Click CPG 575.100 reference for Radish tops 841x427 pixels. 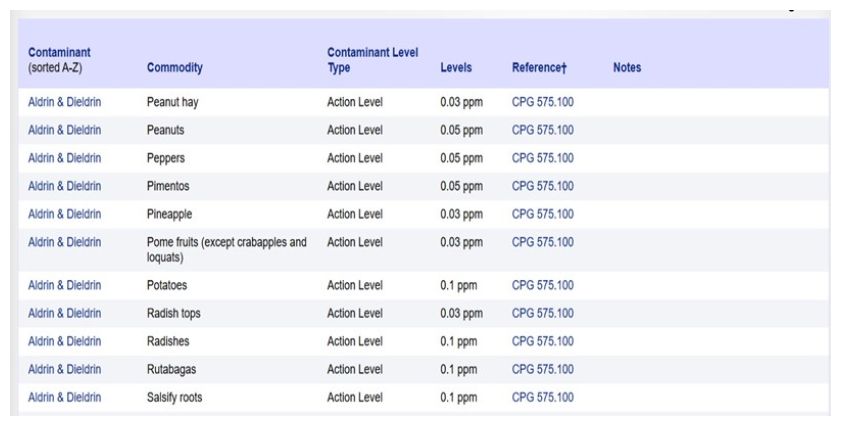tap(542, 313)
